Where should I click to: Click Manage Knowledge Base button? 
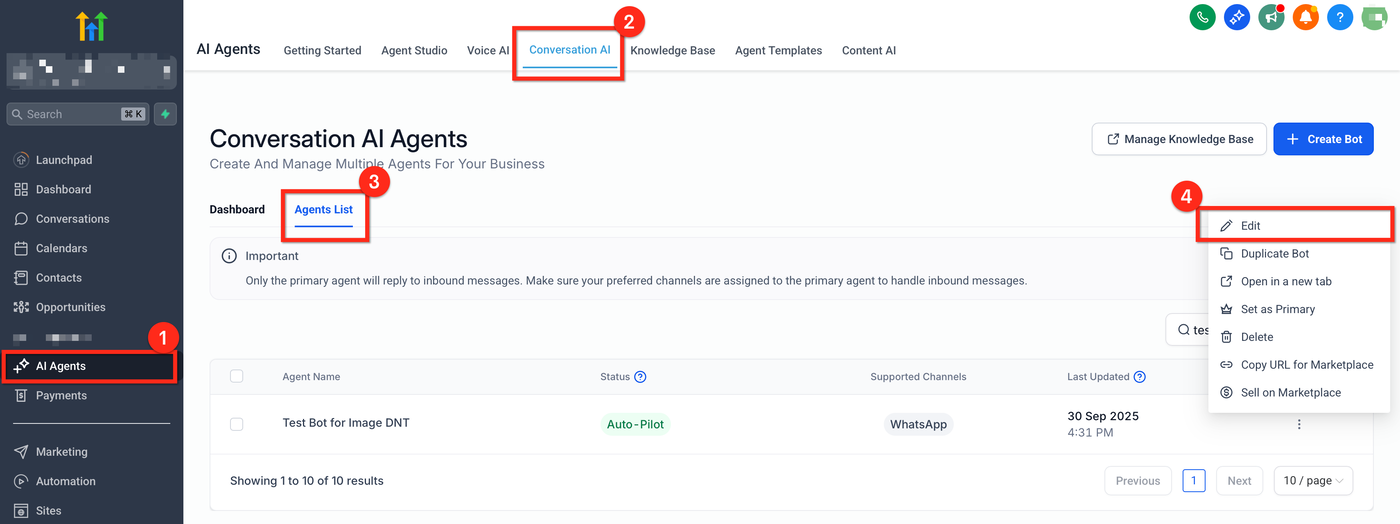(x=1179, y=139)
